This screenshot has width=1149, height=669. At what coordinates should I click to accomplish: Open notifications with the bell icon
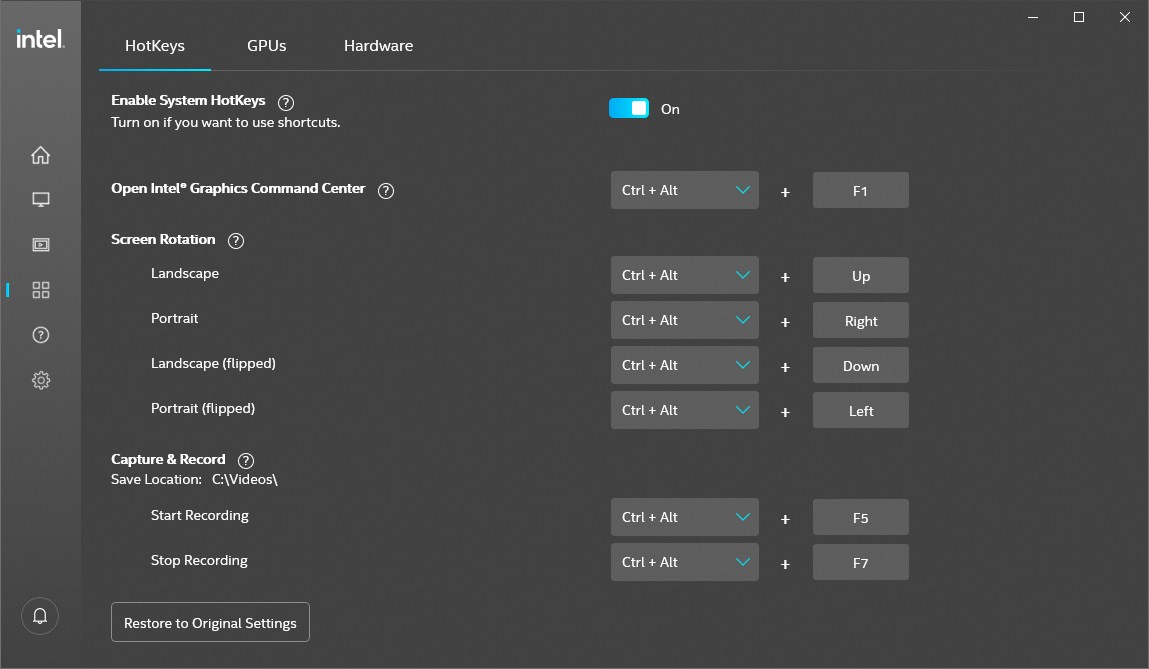coord(40,616)
